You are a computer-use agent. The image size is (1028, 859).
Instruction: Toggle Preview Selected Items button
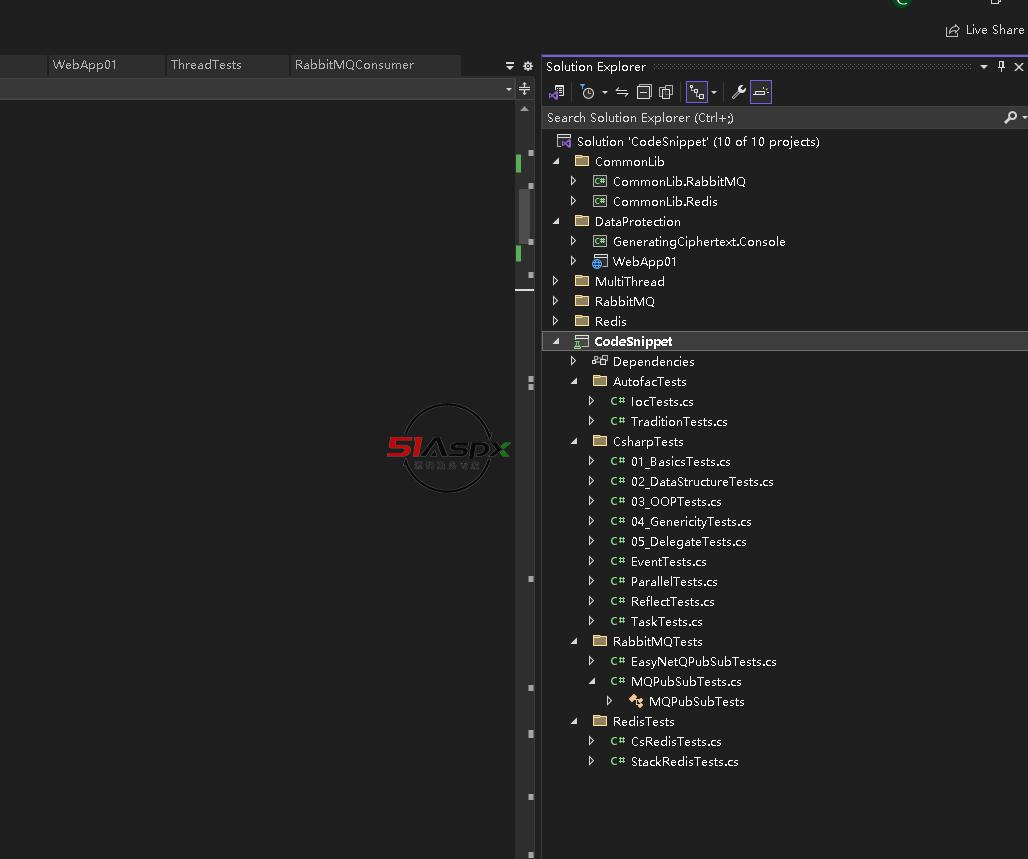pyautogui.click(x=761, y=92)
